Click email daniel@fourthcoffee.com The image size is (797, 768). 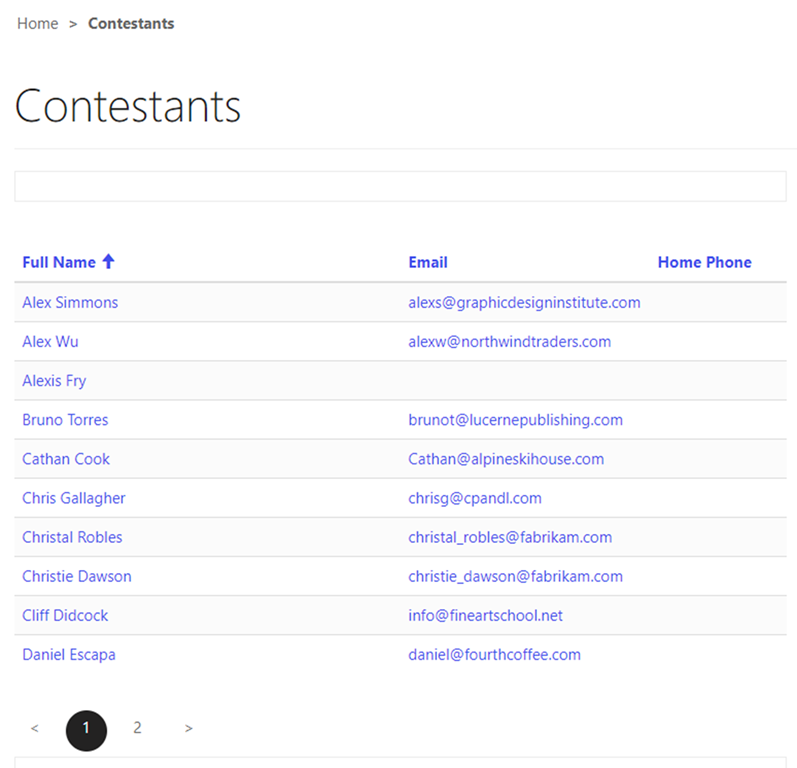click(494, 655)
